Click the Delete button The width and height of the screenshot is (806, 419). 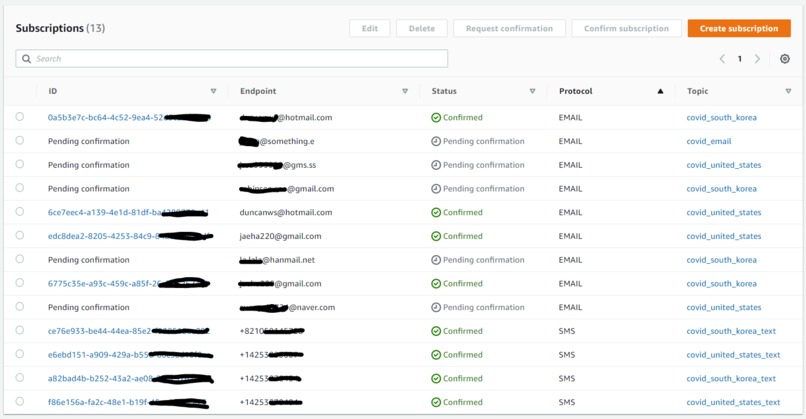(x=422, y=28)
